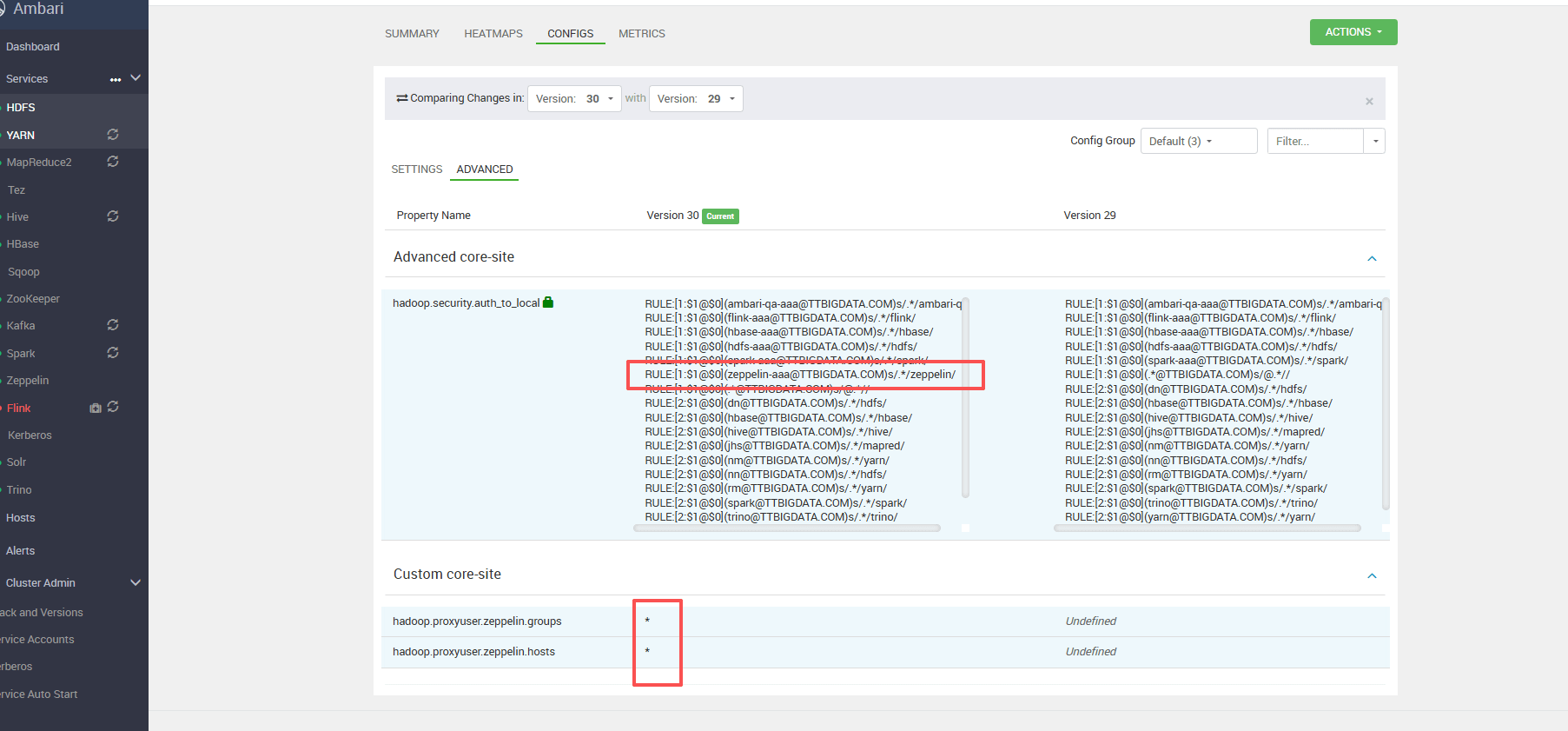Click the refresh icon beside Kafka

[113, 325]
